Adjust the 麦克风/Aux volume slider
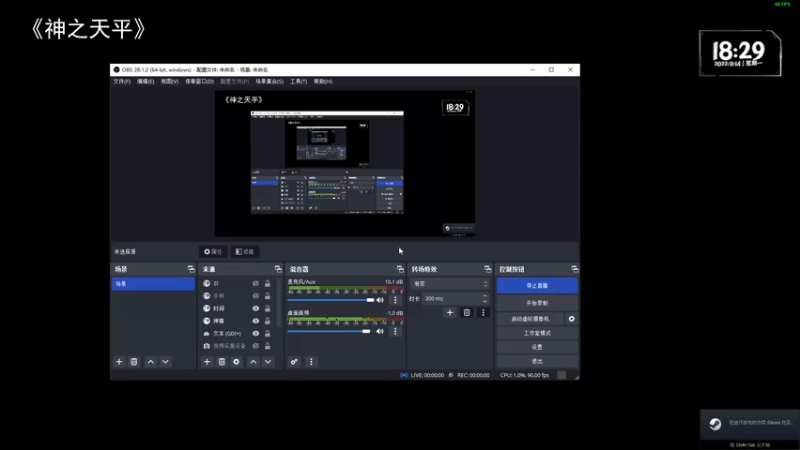800x450 pixels. (330, 300)
